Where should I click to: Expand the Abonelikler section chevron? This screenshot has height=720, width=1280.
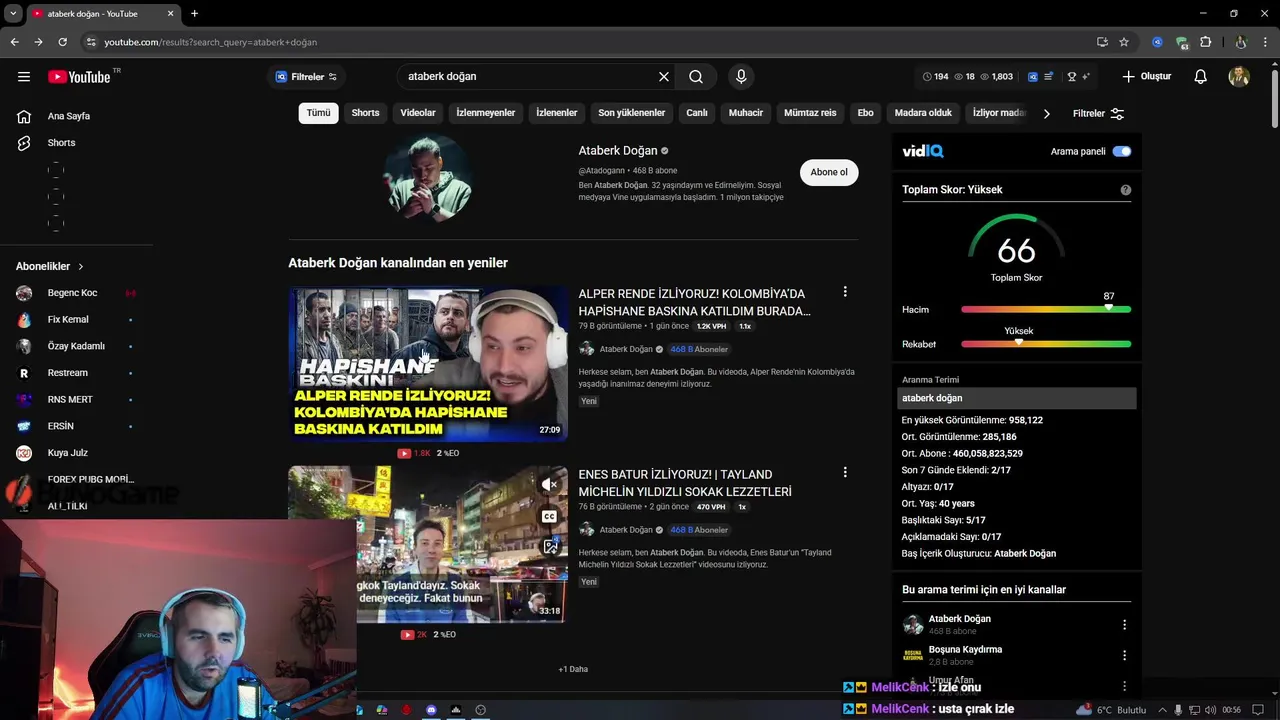point(81,267)
